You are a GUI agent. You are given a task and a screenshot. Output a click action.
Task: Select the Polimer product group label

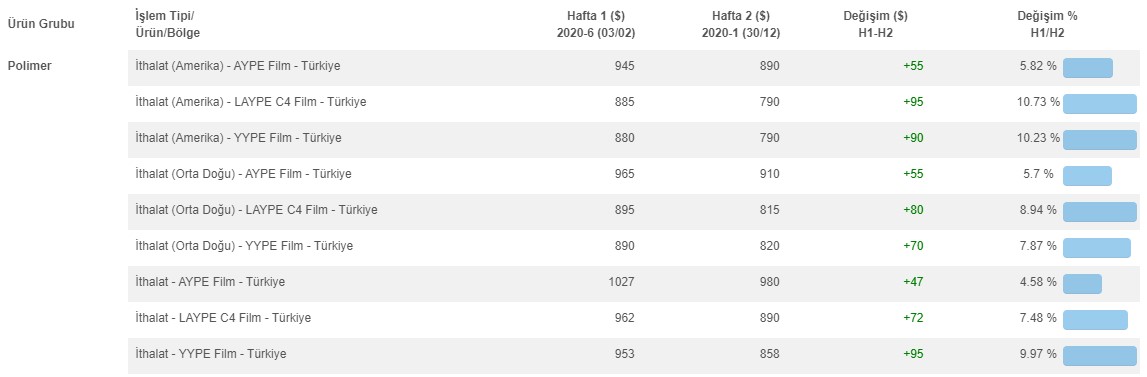tap(29, 66)
